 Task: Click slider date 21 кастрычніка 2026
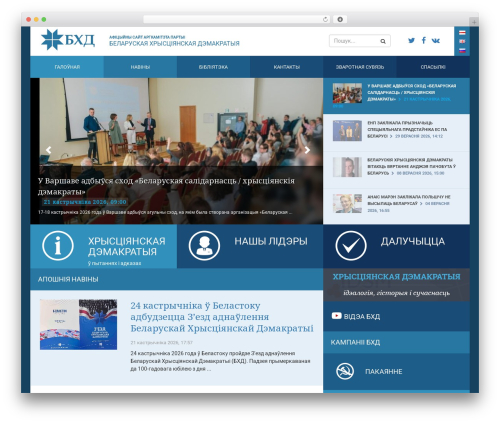pos(85,202)
